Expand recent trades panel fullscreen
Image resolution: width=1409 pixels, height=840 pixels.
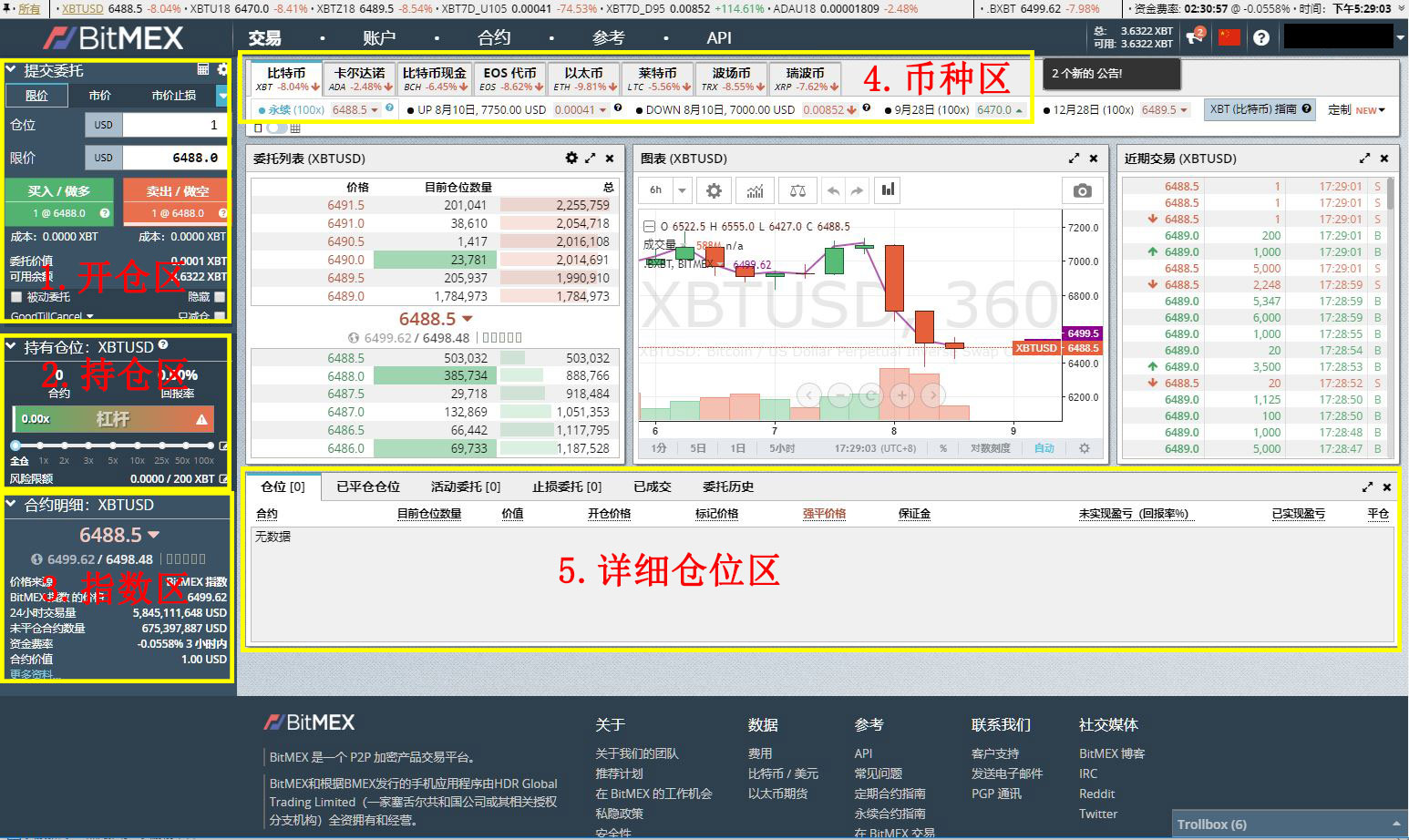(1364, 158)
